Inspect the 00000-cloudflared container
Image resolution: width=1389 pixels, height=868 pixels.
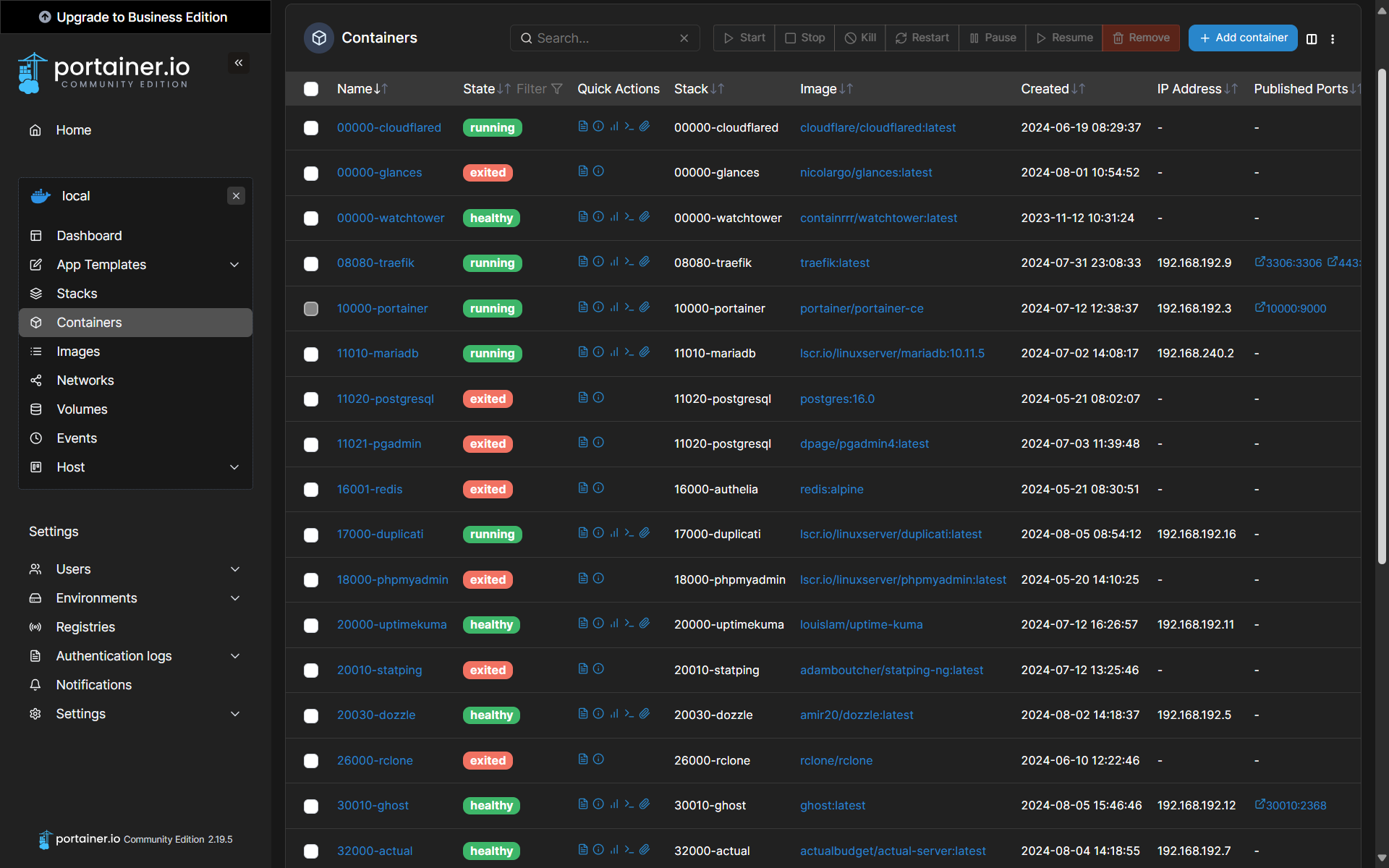click(x=598, y=127)
